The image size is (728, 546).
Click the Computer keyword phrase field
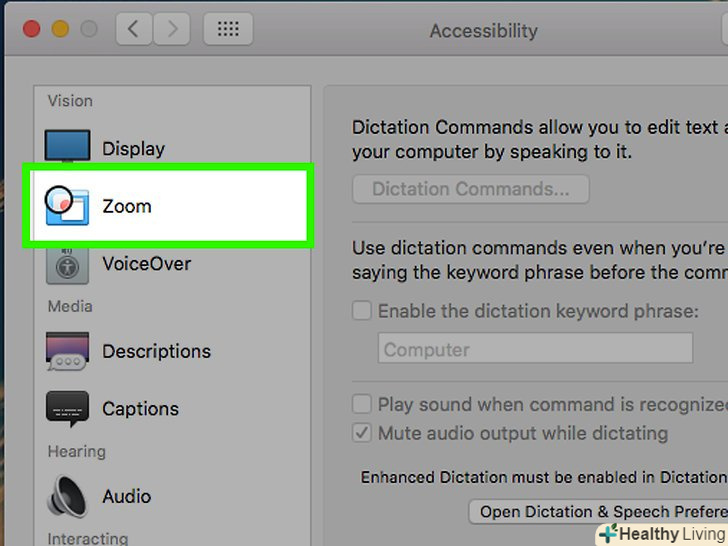click(x=535, y=349)
